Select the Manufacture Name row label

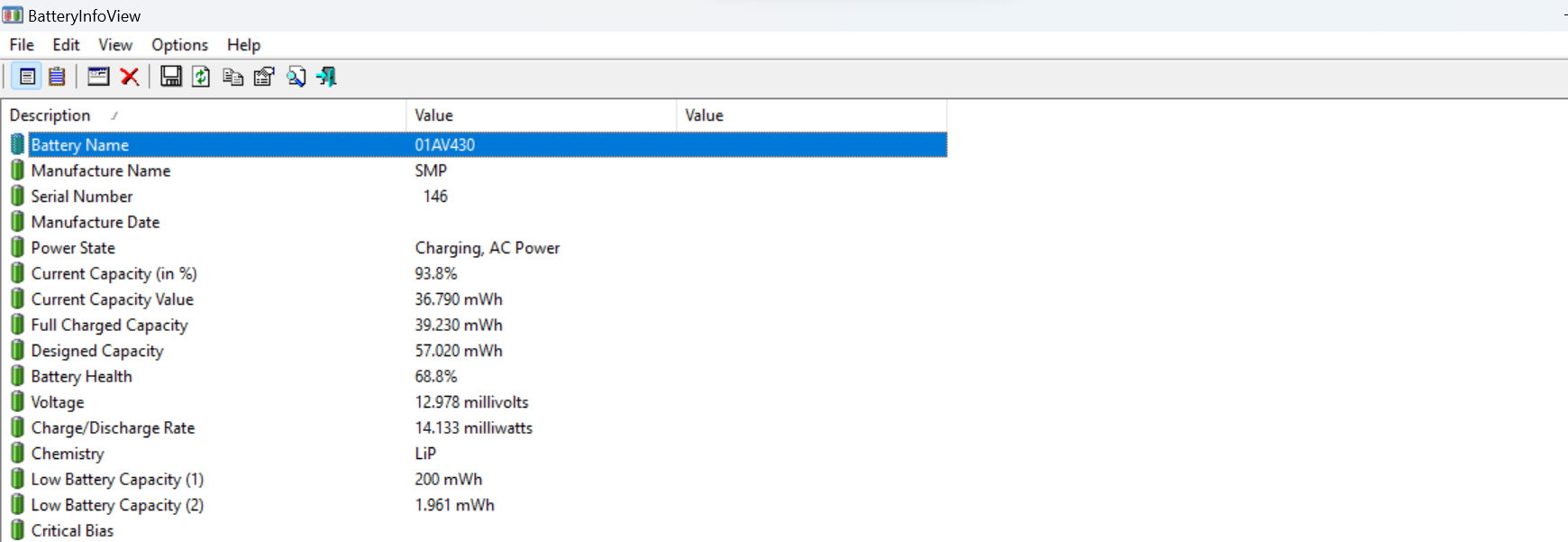[101, 170]
